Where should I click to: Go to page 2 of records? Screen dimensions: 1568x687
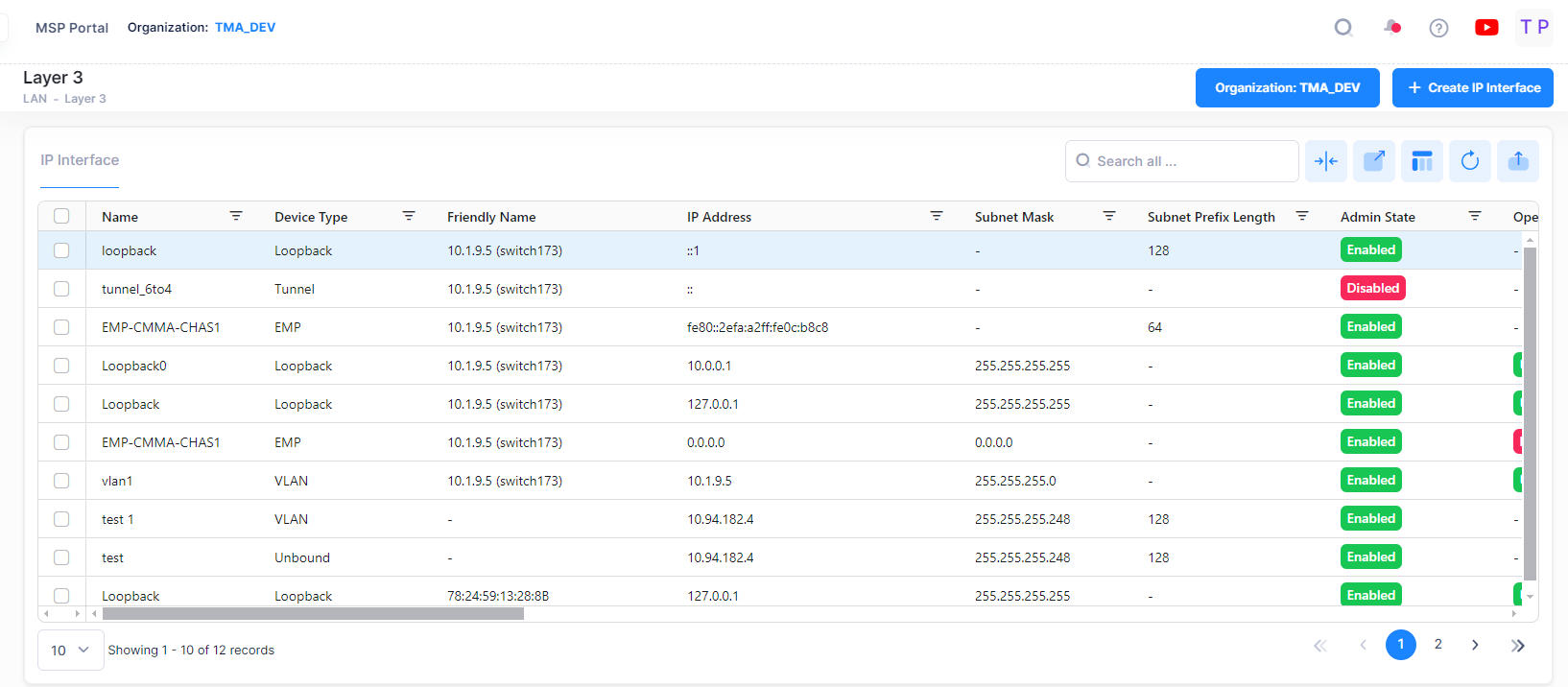(1437, 645)
